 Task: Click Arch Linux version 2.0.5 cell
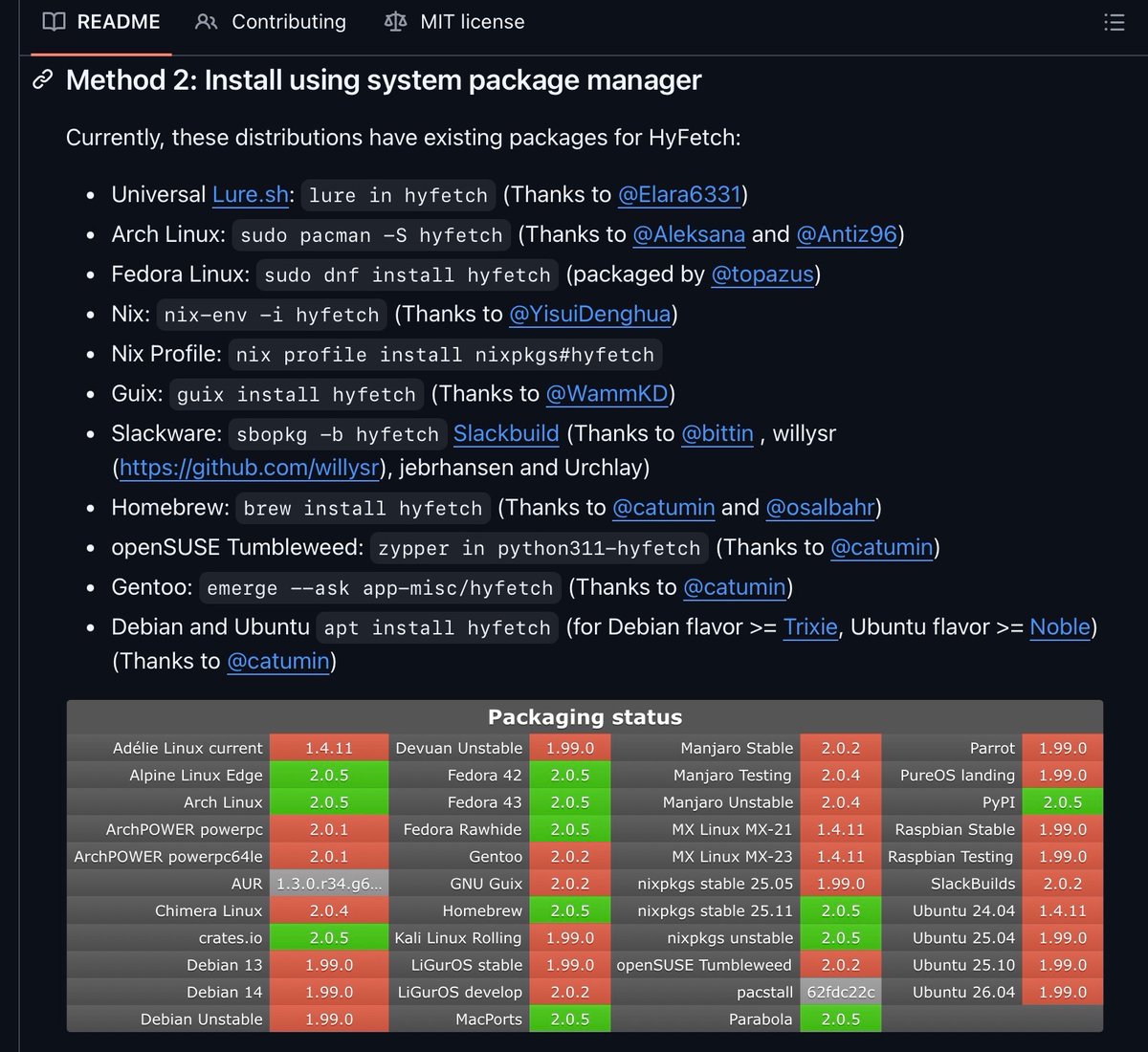329,802
